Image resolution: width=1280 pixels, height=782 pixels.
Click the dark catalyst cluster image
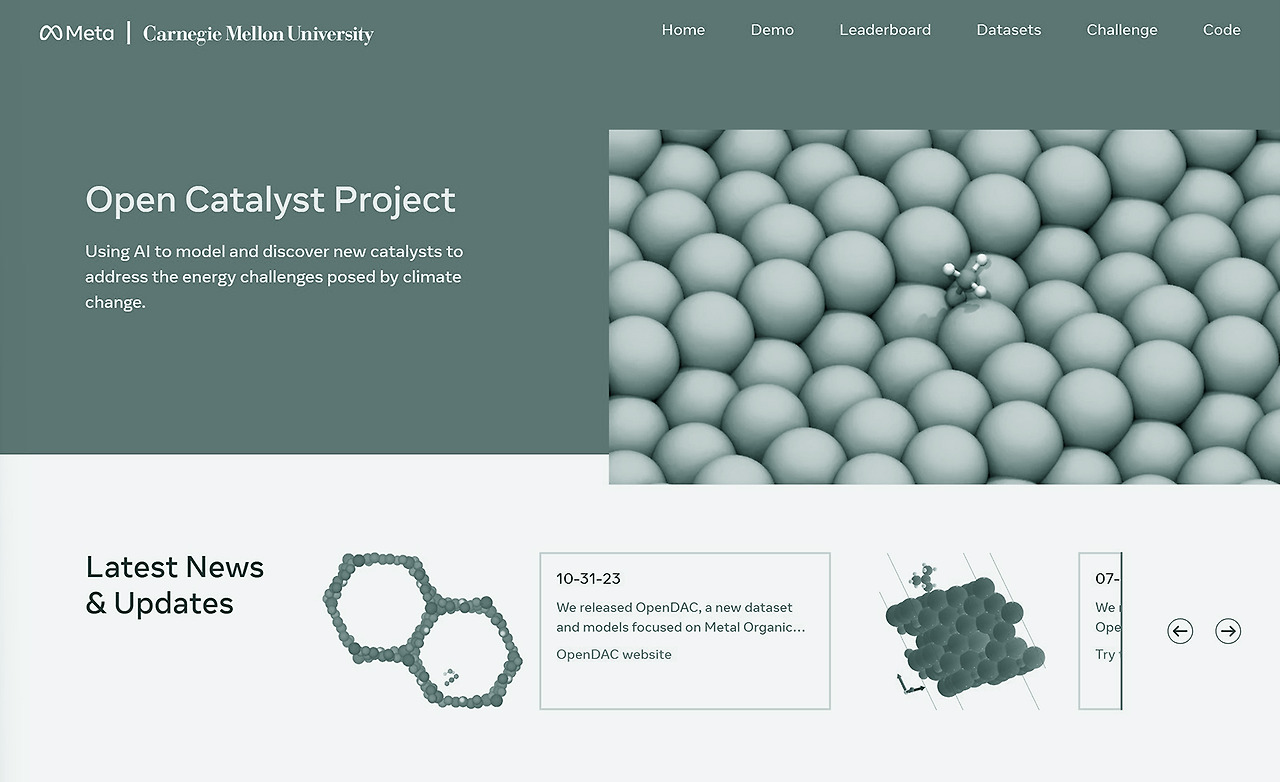pos(963,630)
